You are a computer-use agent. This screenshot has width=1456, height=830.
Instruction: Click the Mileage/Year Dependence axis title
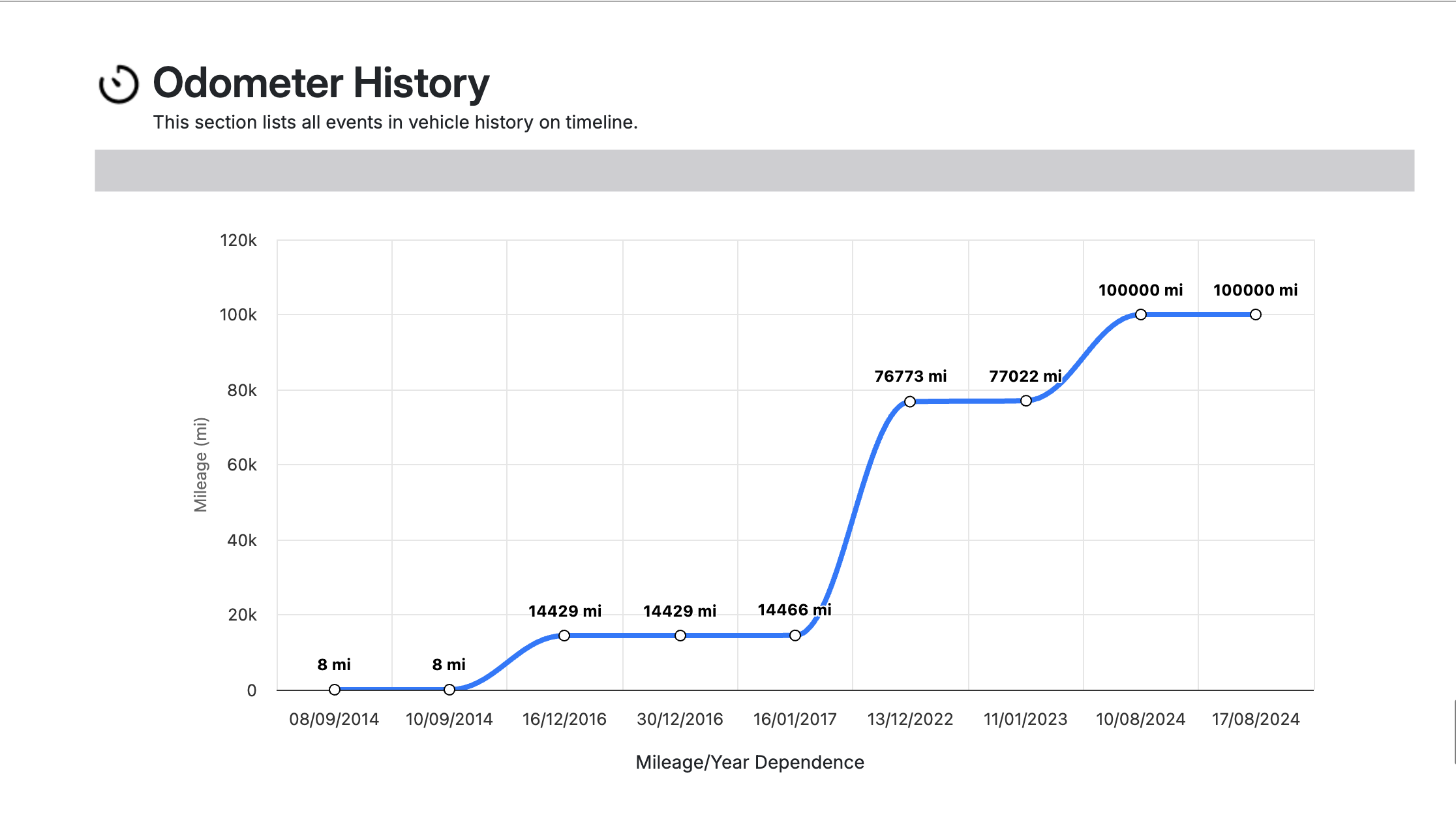click(750, 761)
